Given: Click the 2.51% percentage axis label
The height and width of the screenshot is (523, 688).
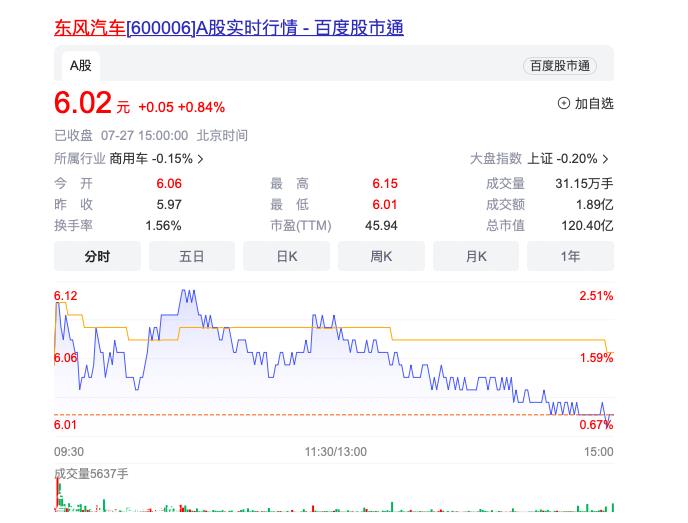Looking at the screenshot, I should (x=596, y=296).
